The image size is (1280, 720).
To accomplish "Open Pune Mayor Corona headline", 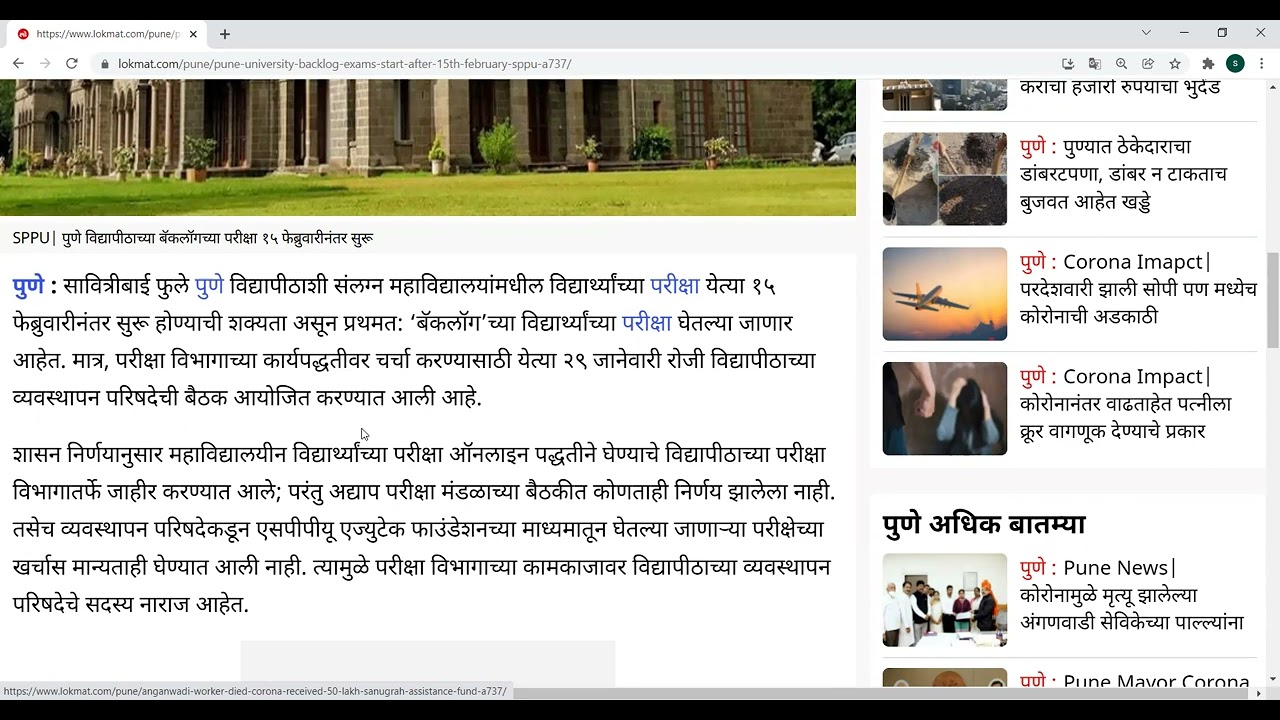I will click(1135, 680).
